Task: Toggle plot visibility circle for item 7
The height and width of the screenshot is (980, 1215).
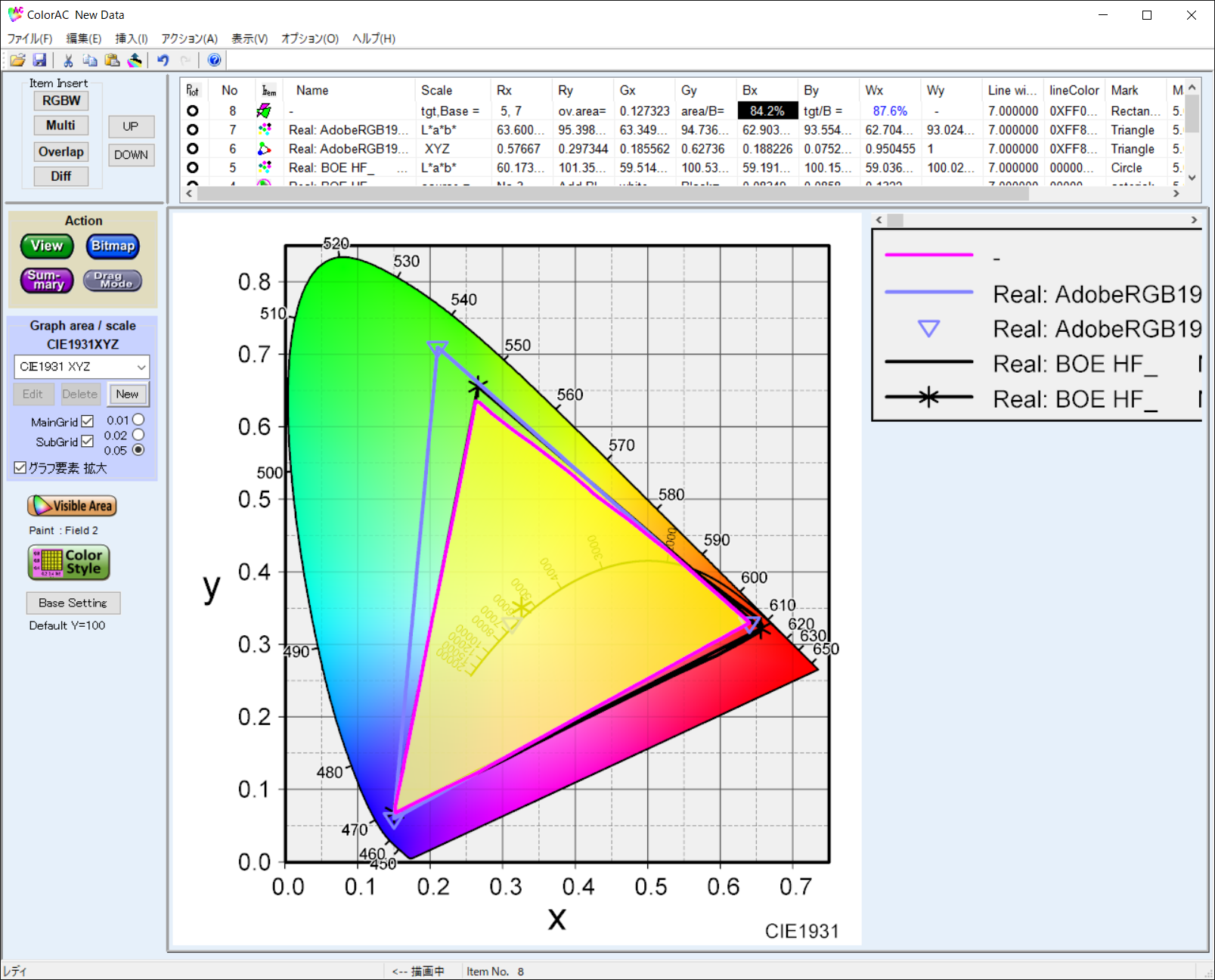Action: tap(193, 130)
